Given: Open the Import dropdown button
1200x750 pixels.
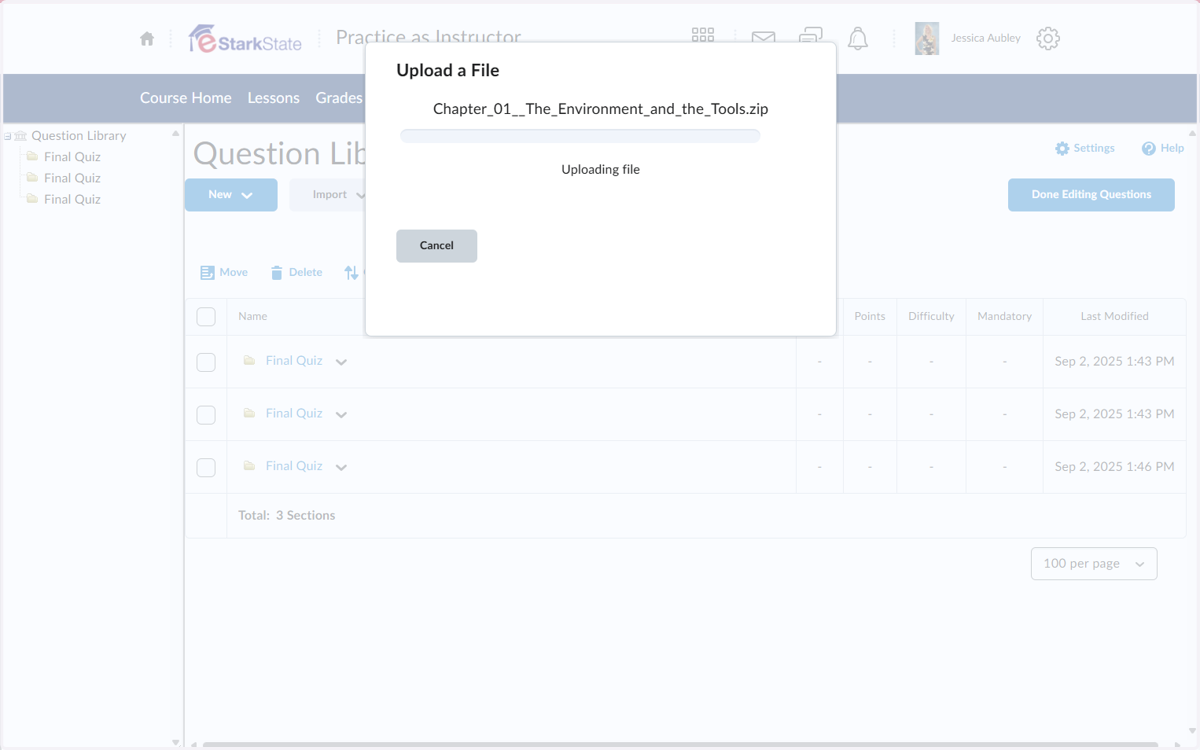Looking at the screenshot, I should pyautogui.click(x=329, y=195).
